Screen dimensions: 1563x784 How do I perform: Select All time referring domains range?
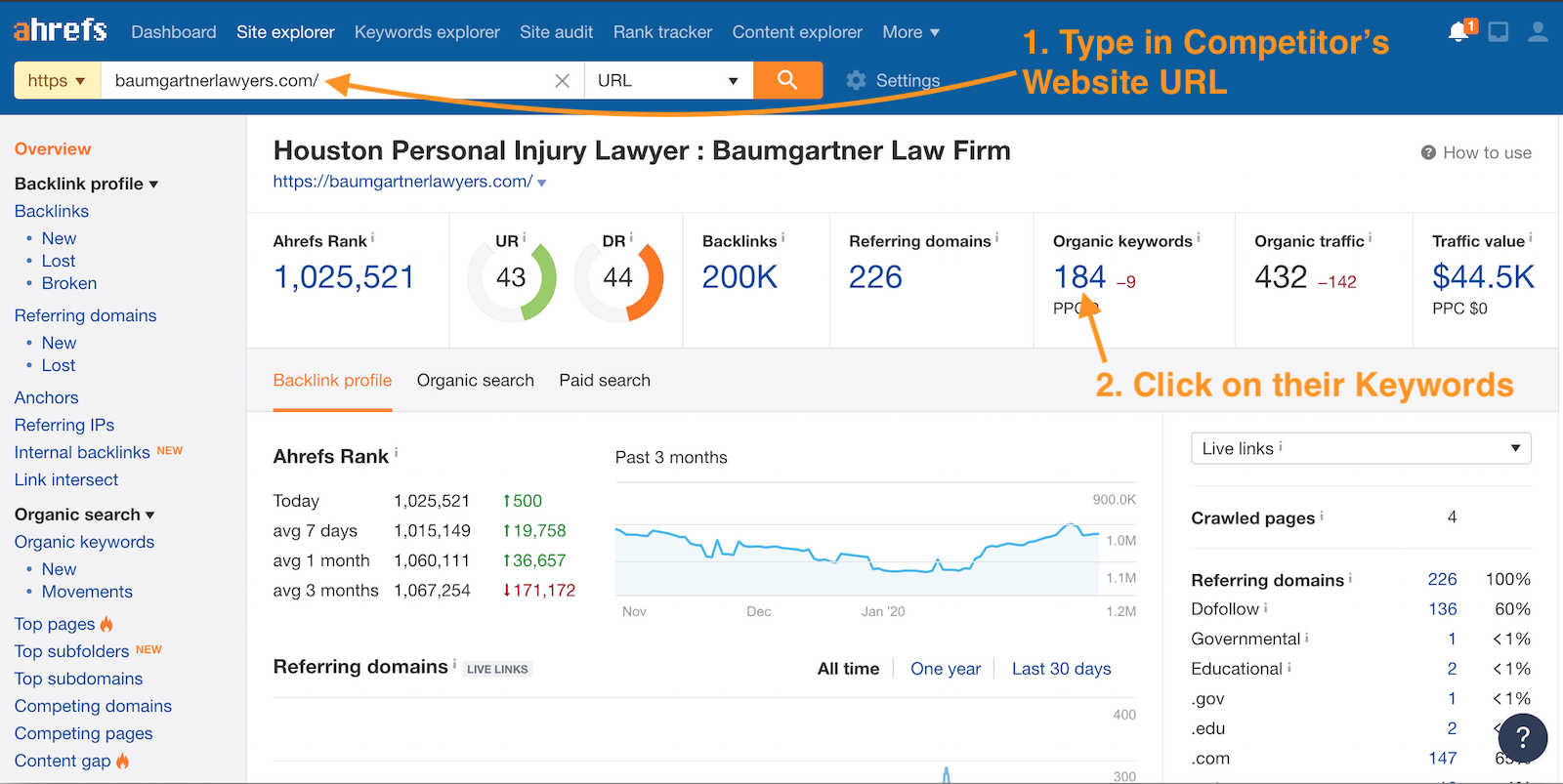click(x=848, y=669)
